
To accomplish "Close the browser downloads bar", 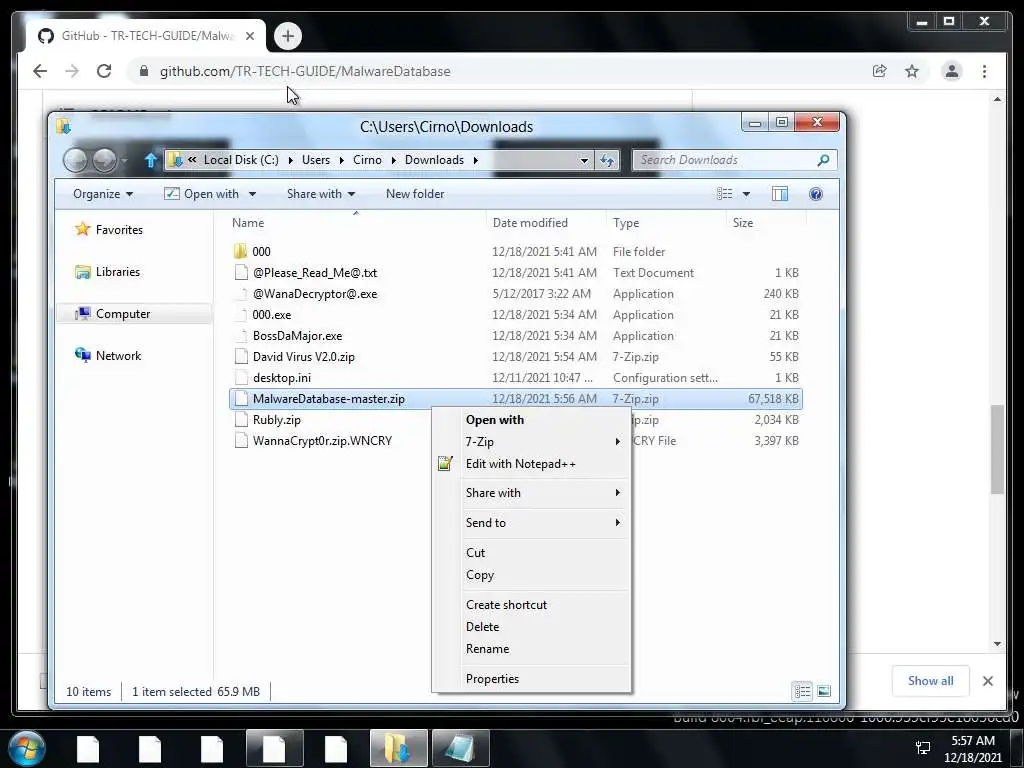I will click(987, 681).
